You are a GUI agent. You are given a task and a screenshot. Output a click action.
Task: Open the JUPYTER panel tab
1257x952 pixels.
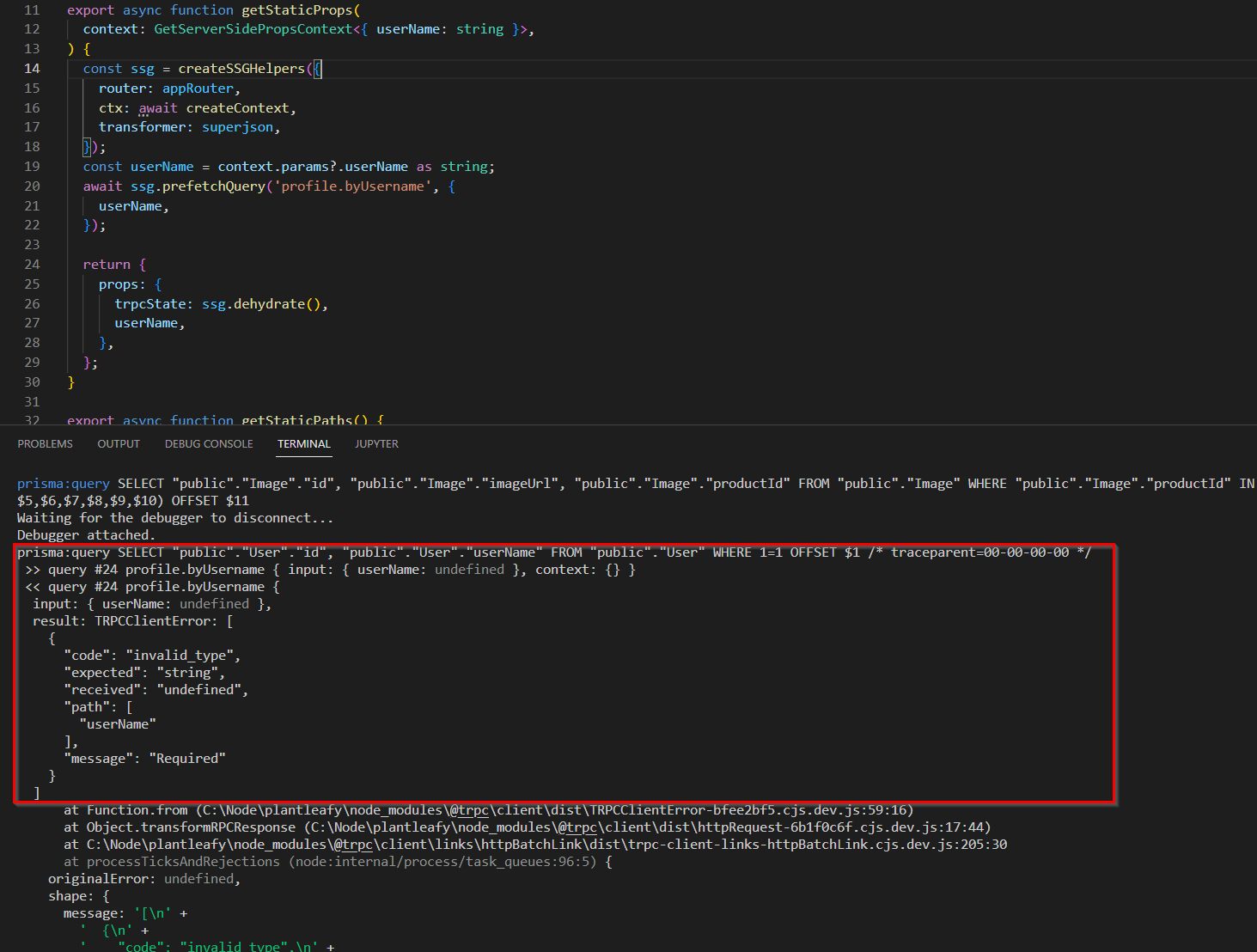tap(377, 444)
